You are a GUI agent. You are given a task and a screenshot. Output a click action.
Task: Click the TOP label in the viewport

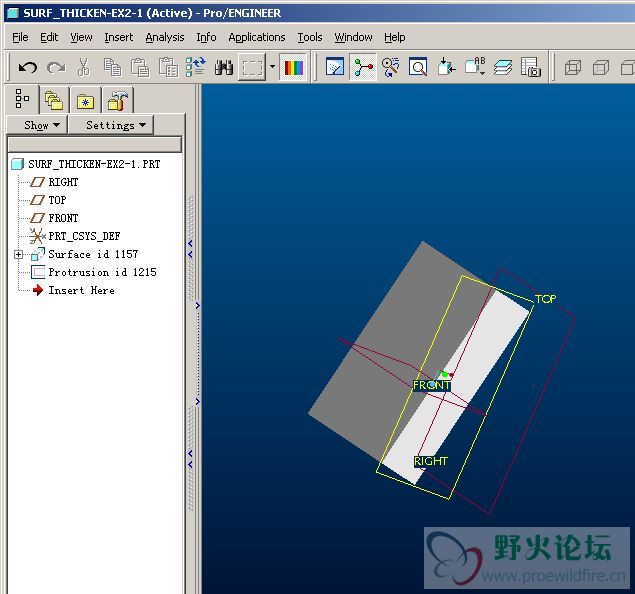coord(545,299)
